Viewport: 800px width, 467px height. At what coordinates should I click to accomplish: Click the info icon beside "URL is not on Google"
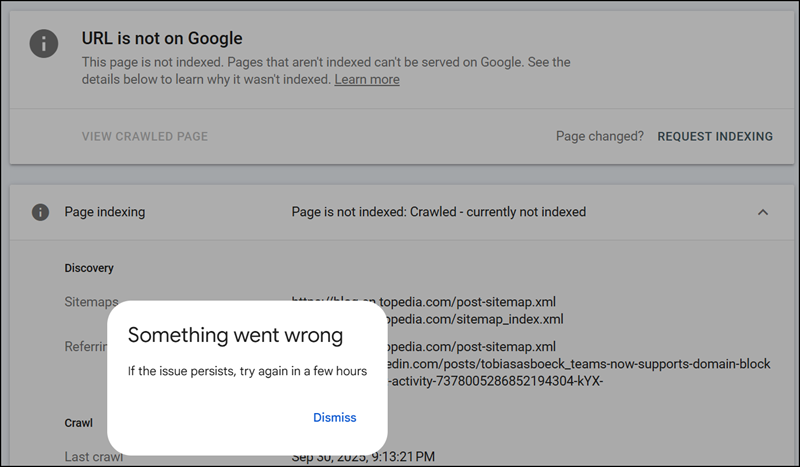click(x=41, y=44)
